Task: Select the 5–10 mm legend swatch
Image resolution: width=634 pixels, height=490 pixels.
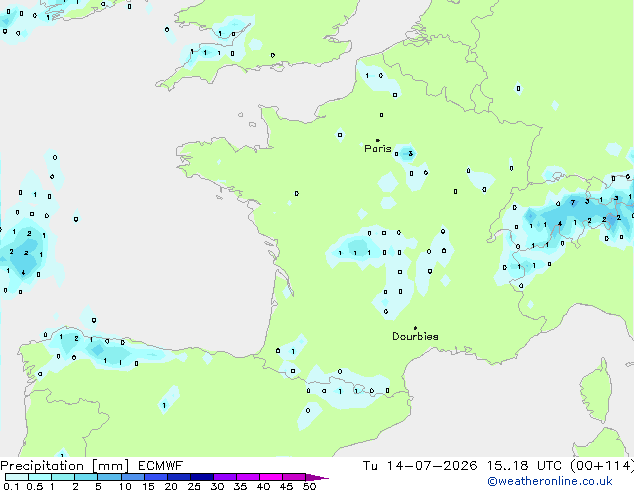Action: click(109, 477)
